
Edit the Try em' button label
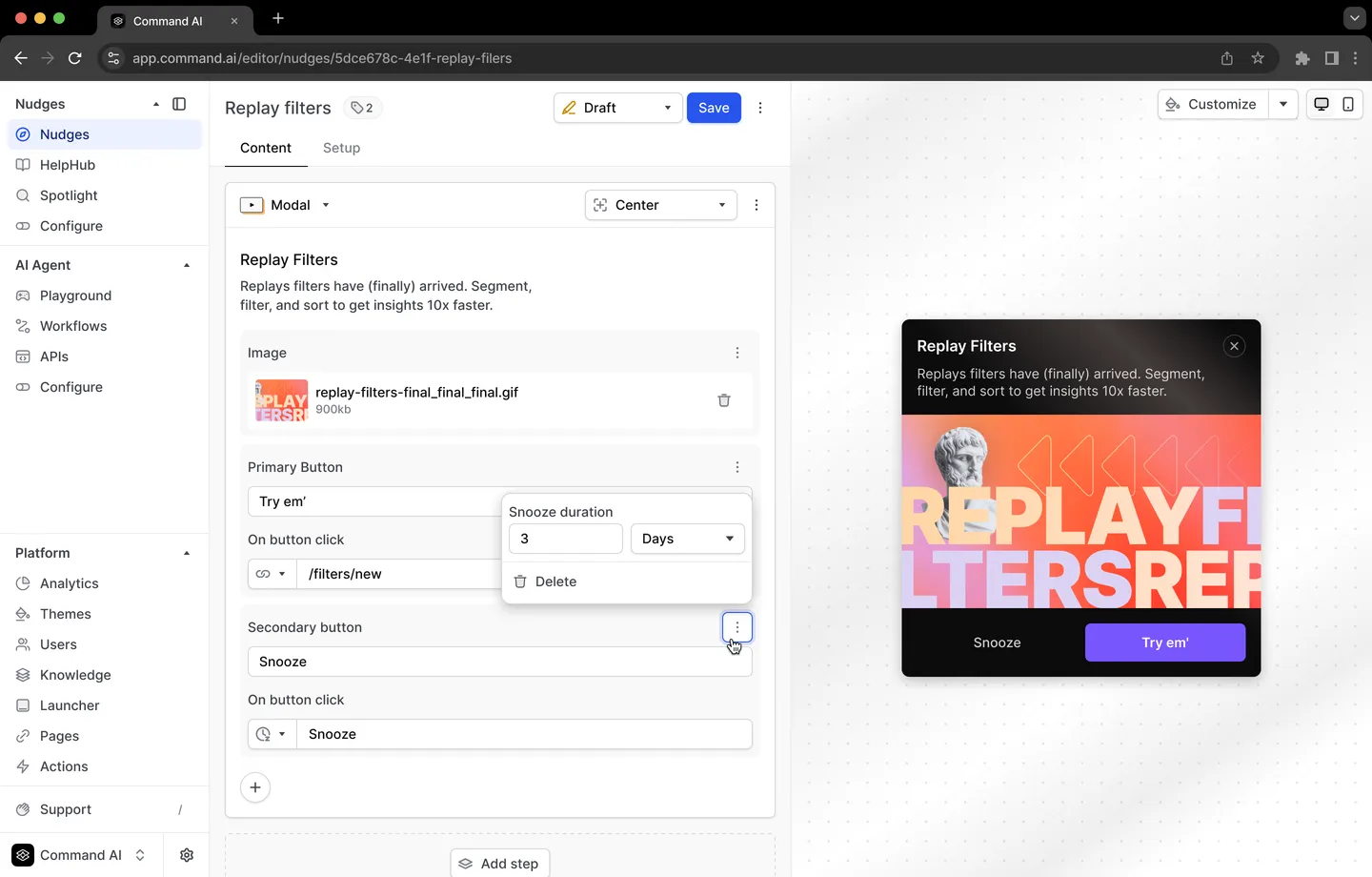coord(374,501)
